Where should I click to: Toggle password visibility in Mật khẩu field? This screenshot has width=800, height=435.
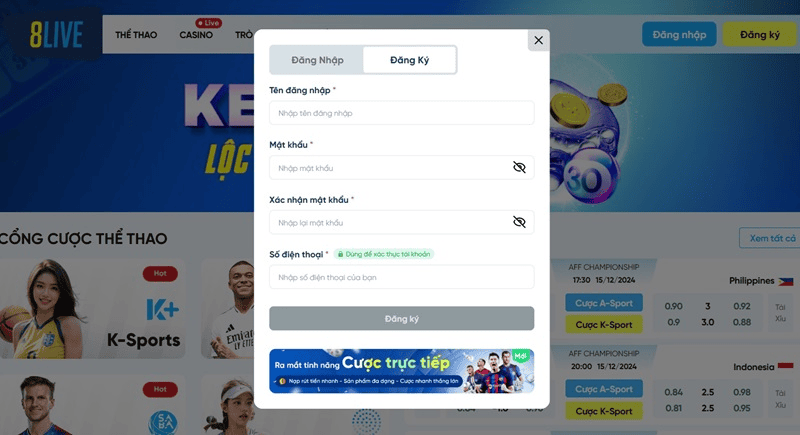[x=519, y=167]
